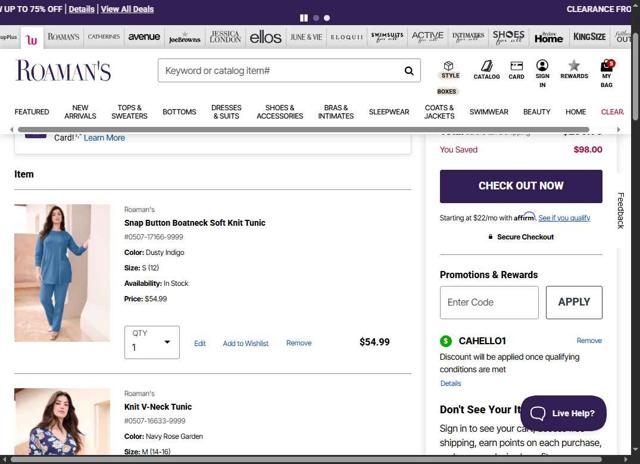Image resolution: width=640 pixels, height=464 pixels.
Task: Select the last carousel dot indicator
Action: click(327, 18)
